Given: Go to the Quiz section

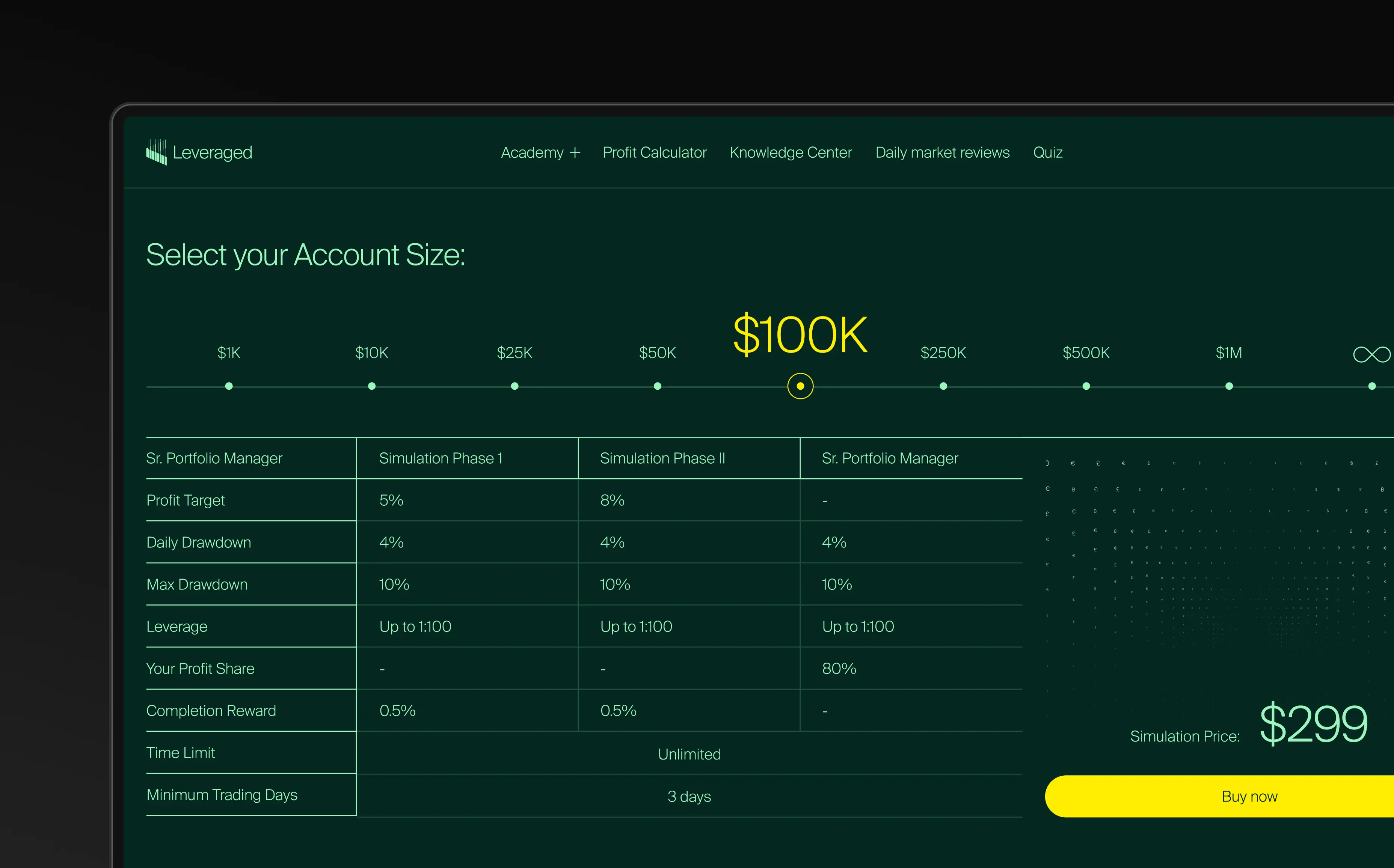Looking at the screenshot, I should click(x=1048, y=152).
